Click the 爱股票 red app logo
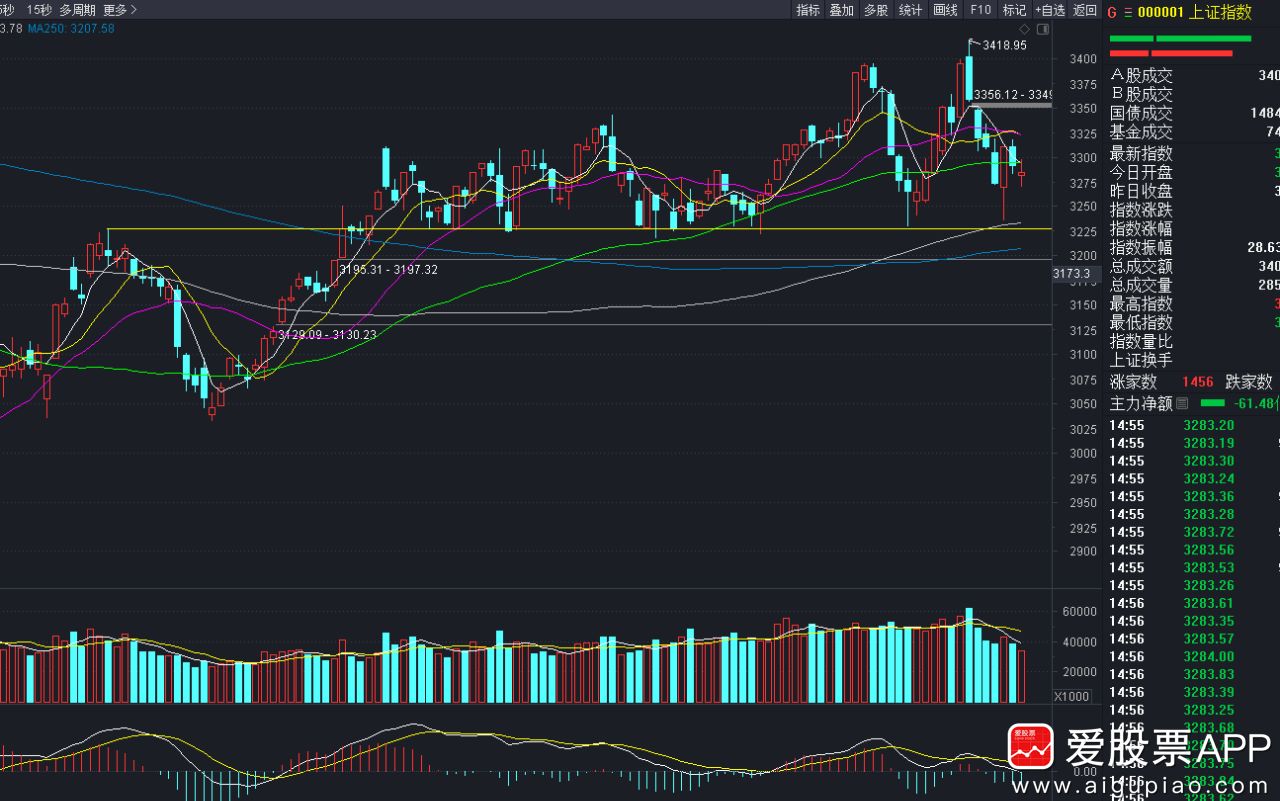This screenshot has height=801, width=1280. 1030,748
